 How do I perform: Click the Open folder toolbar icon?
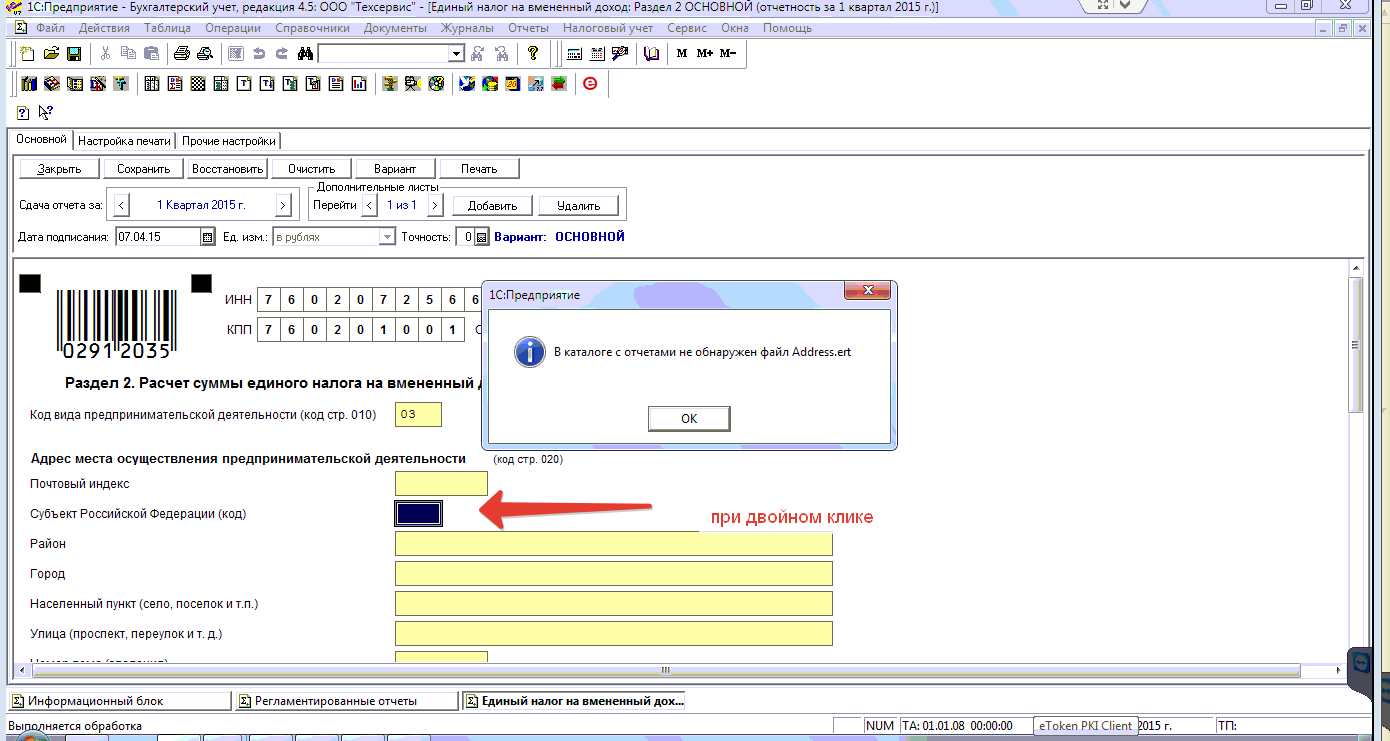point(51,53)
